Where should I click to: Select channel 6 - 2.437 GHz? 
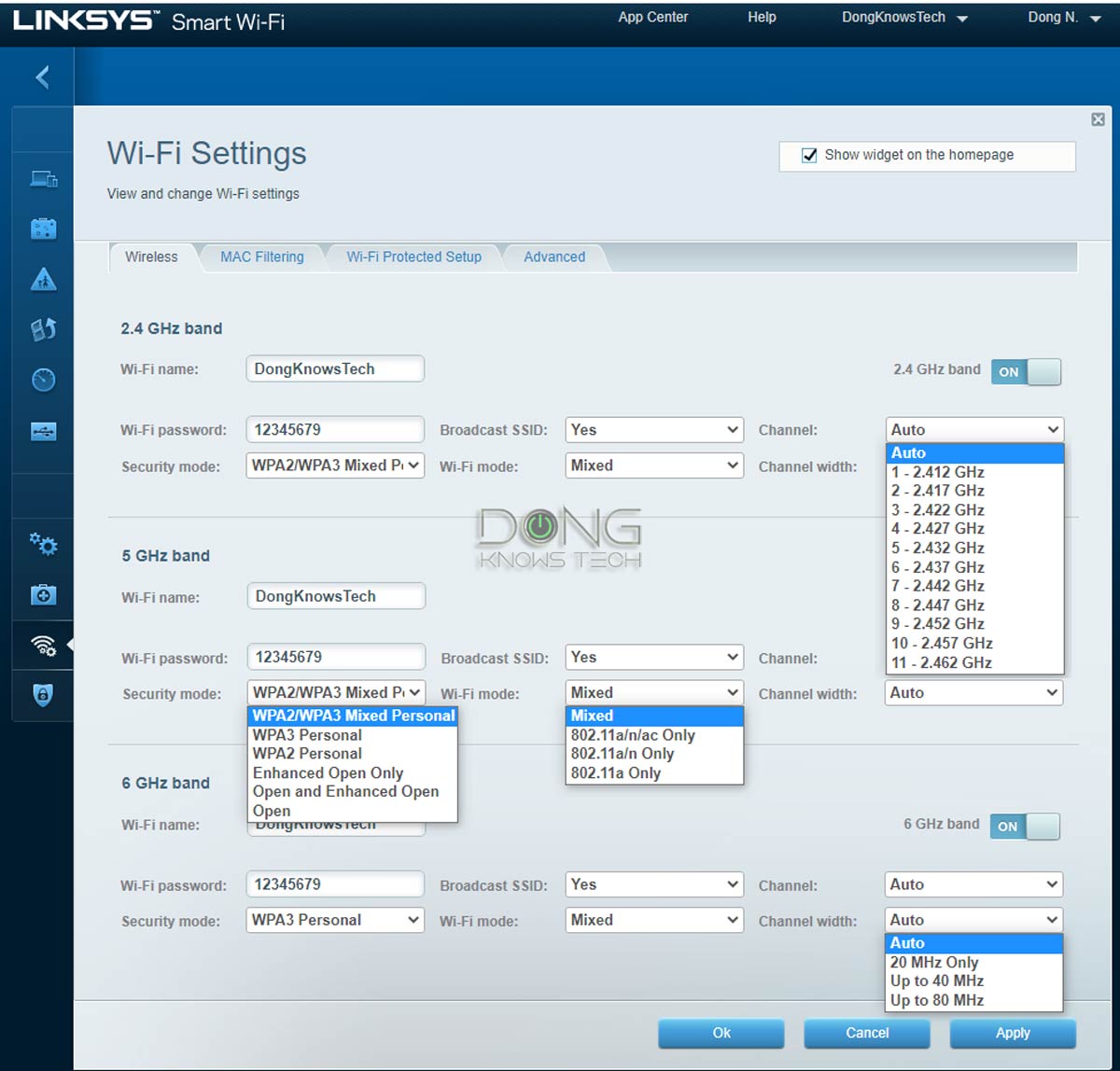coord(936,566)
